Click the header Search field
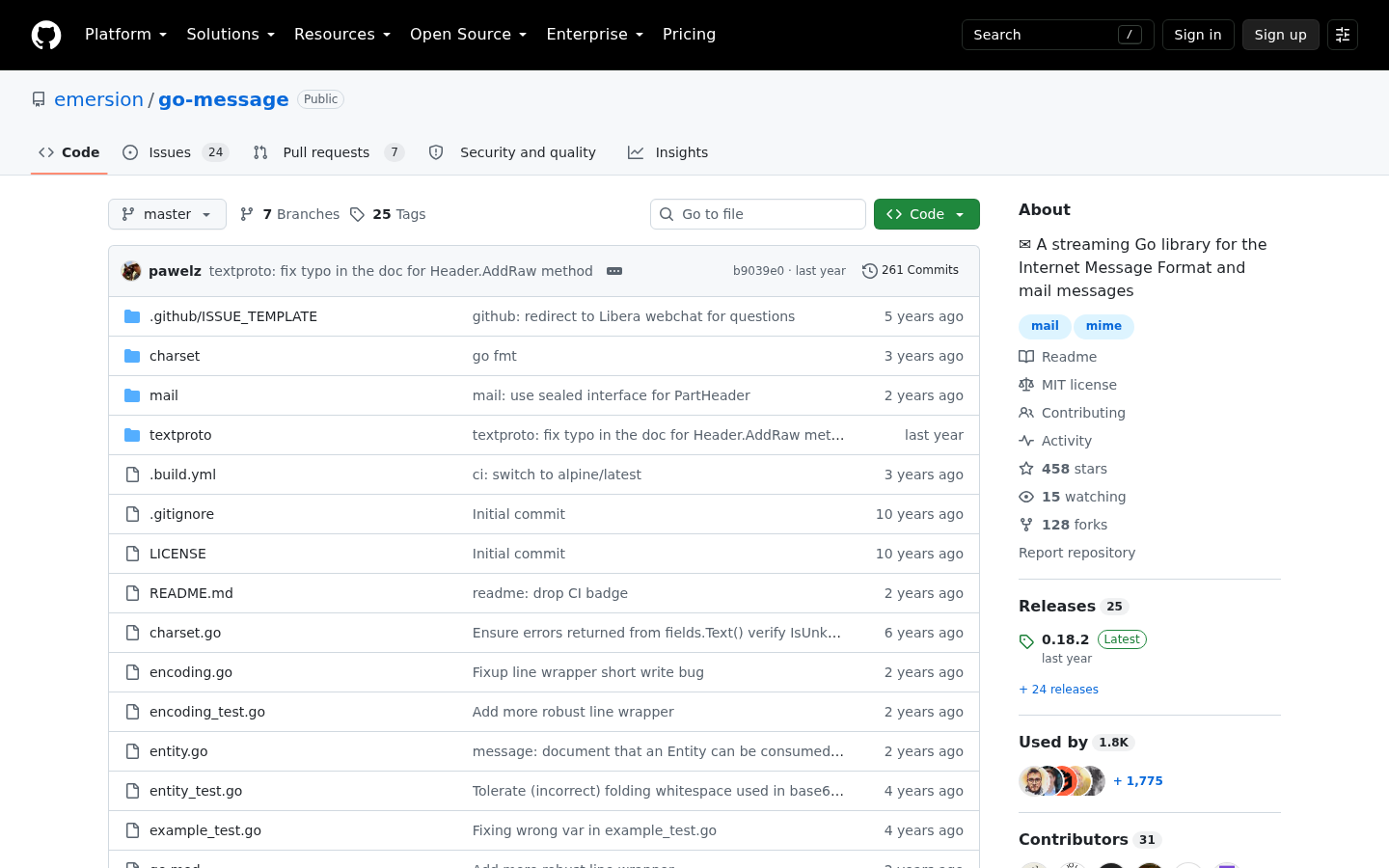The height and width of the screenshot is (868, 1389). (1058, 35)
